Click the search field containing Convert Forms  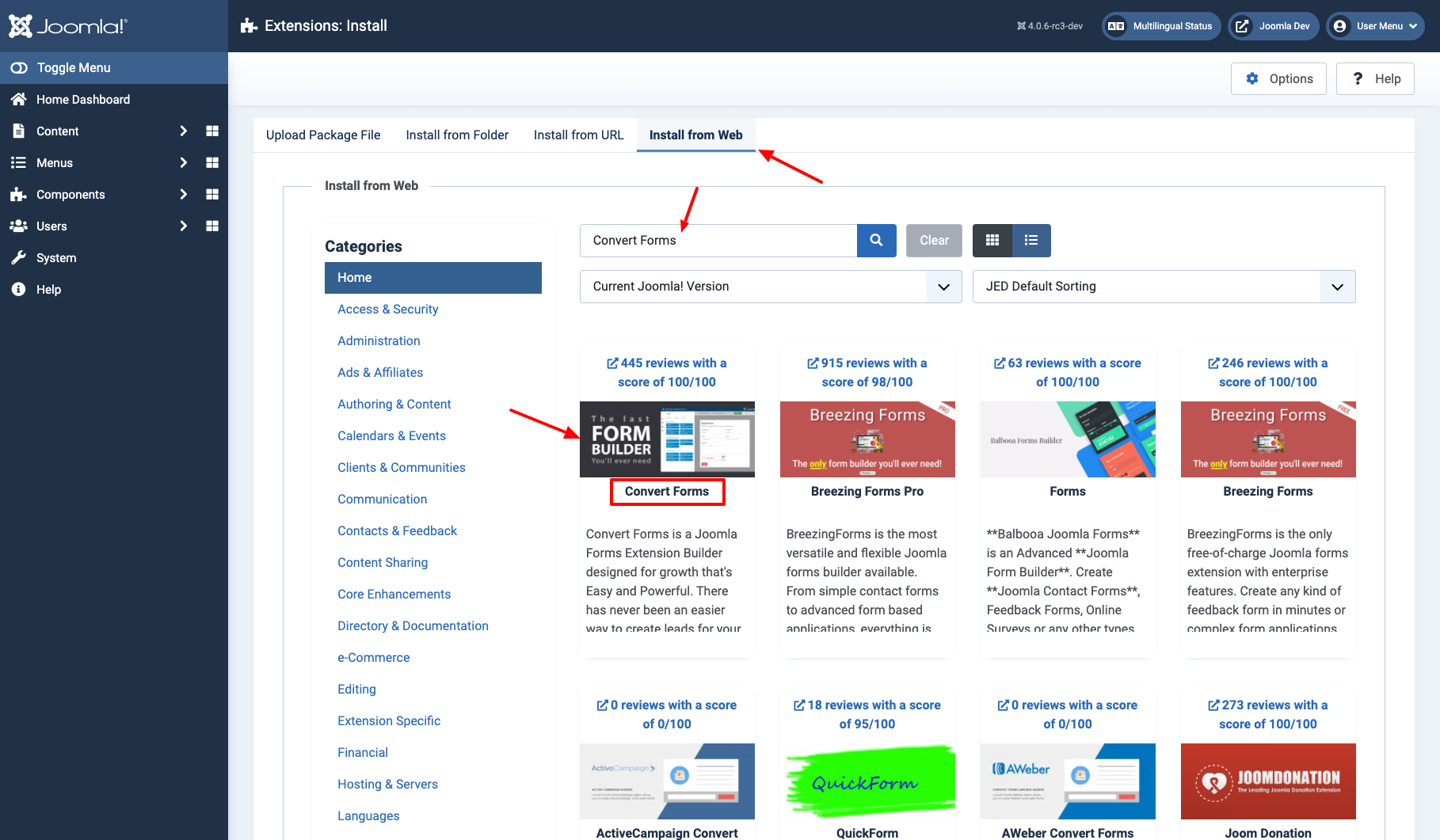[718, 241]
